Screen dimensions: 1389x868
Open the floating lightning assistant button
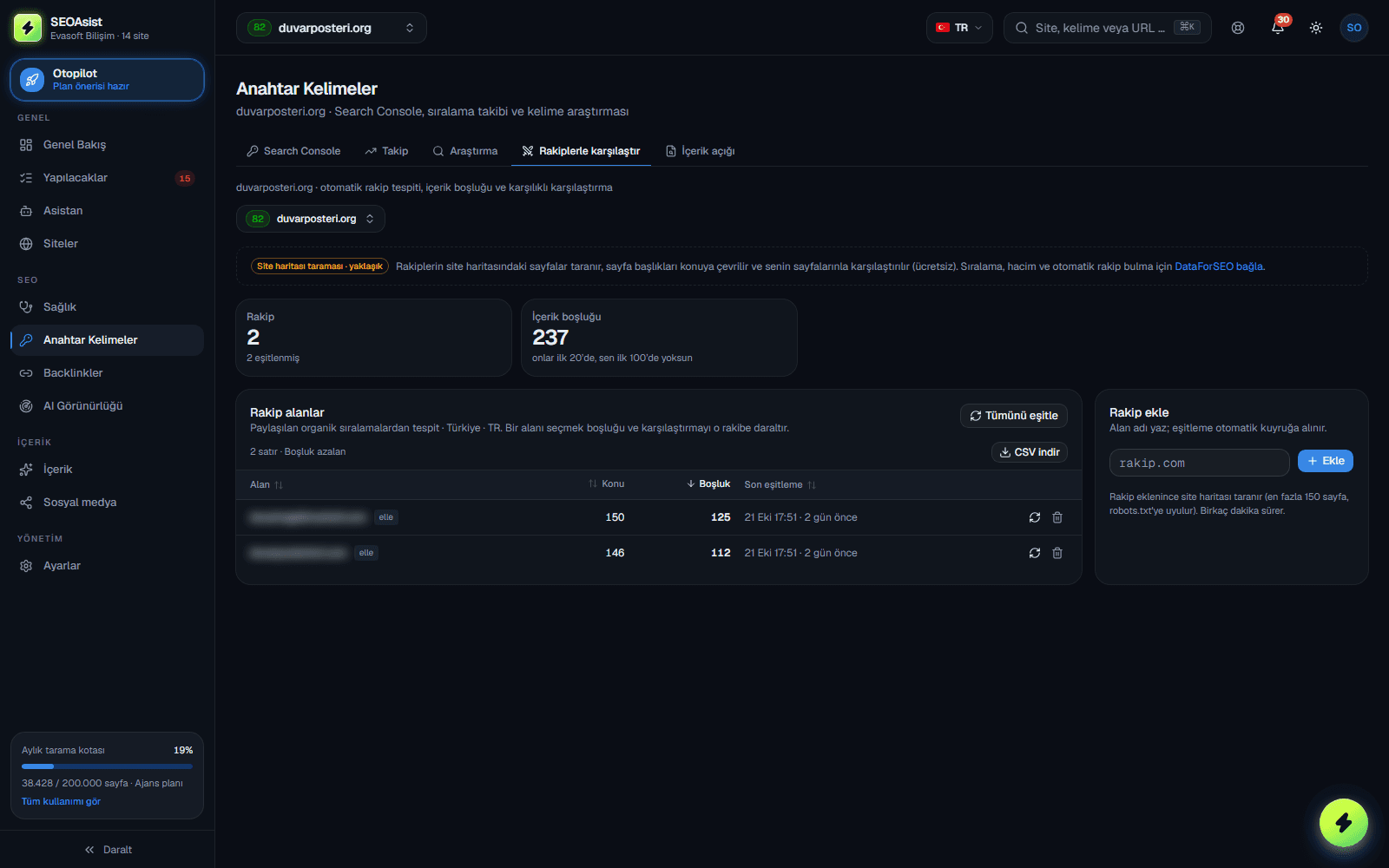[1344, 823]
